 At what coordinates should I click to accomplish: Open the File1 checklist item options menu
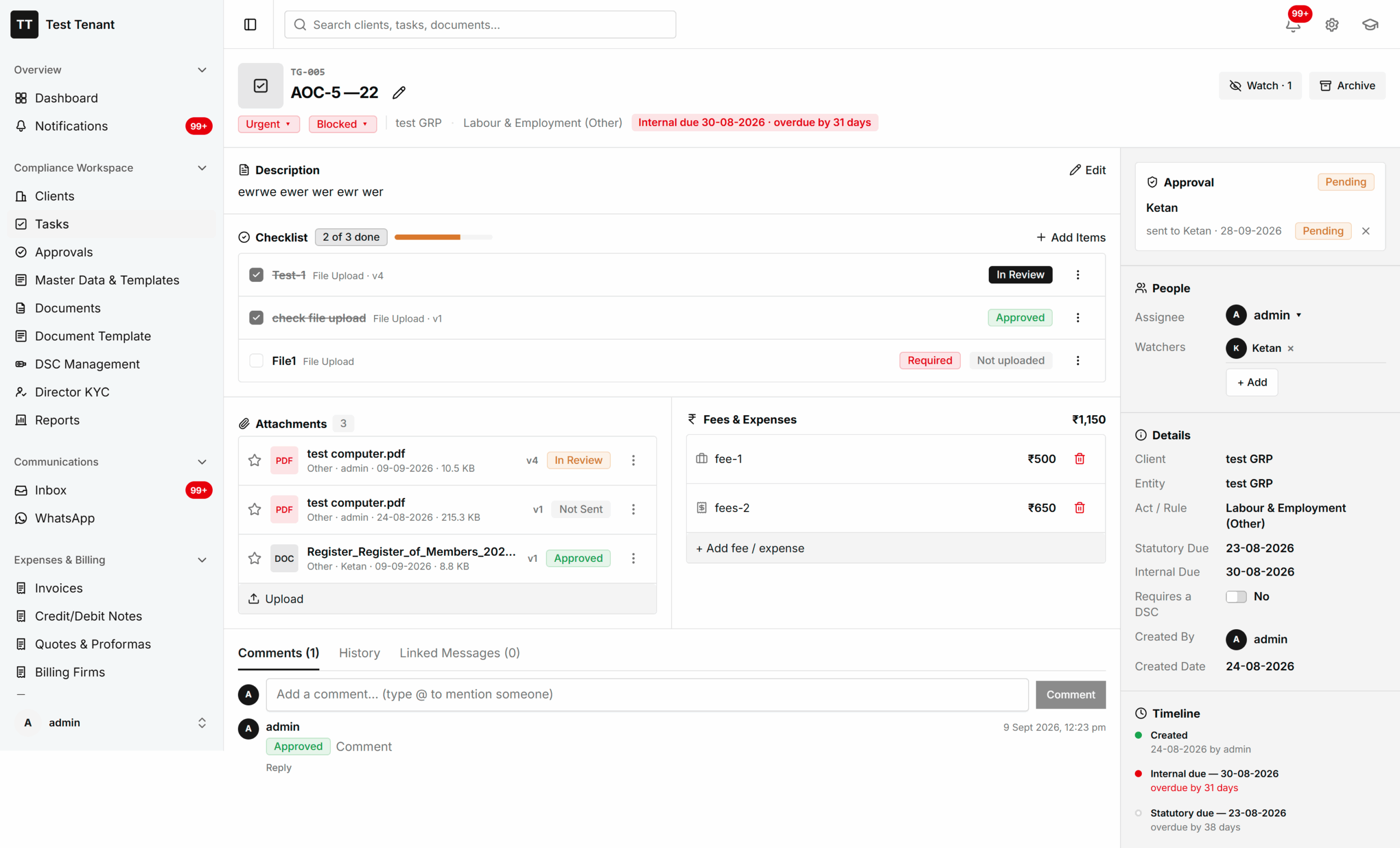(1078, 361)
